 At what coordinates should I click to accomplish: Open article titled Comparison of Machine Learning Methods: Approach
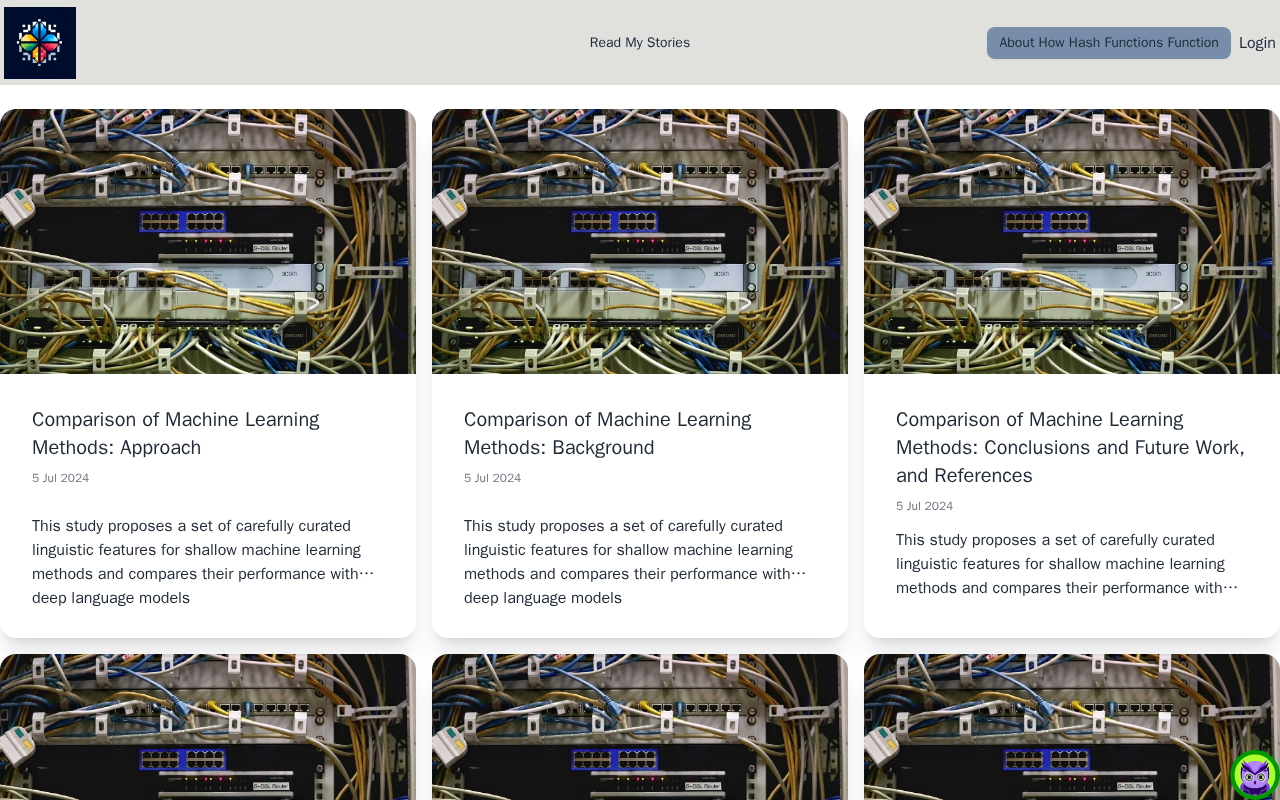tap(176, 433)
